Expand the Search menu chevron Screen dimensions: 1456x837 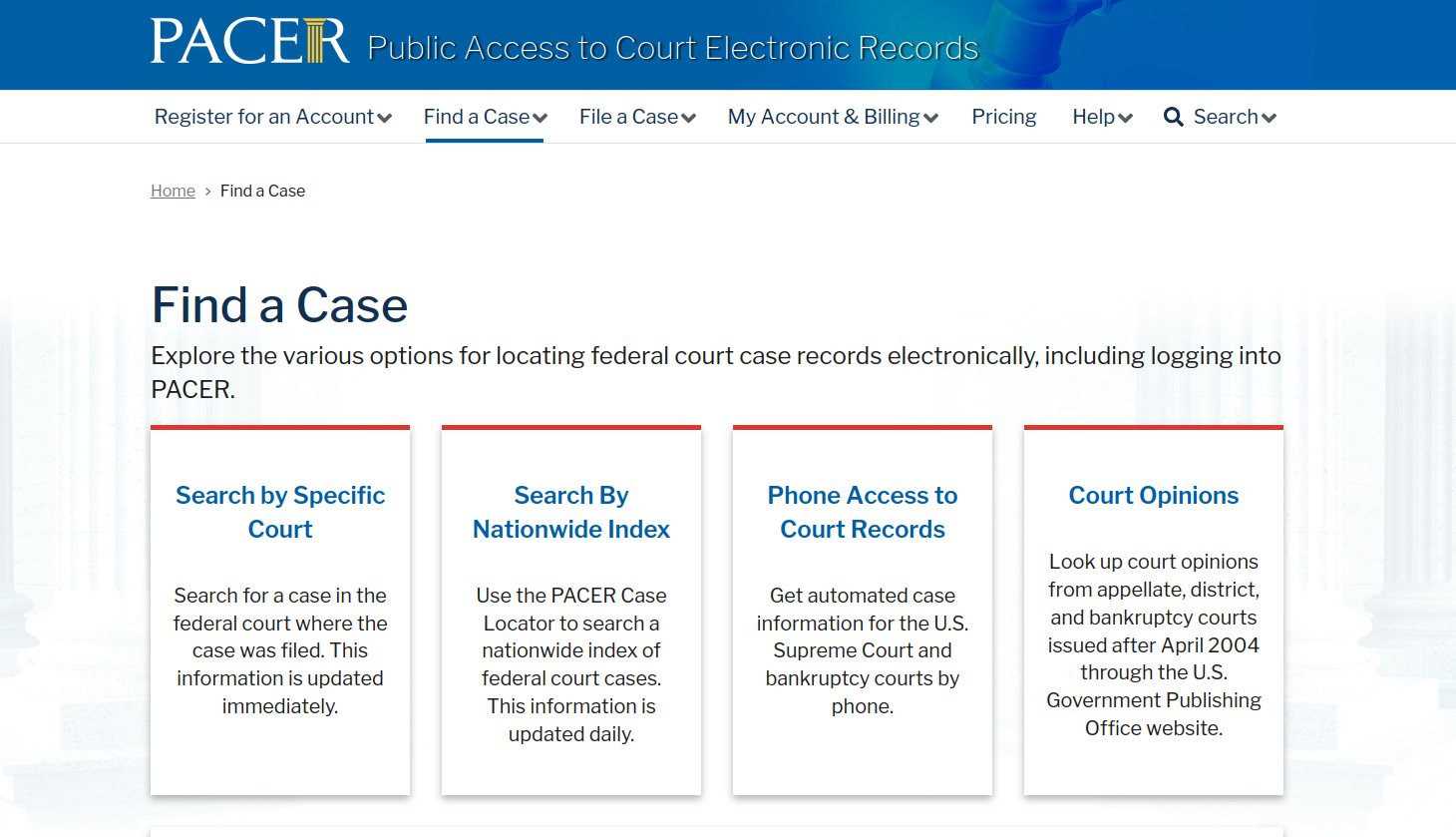pos(1270,119)
